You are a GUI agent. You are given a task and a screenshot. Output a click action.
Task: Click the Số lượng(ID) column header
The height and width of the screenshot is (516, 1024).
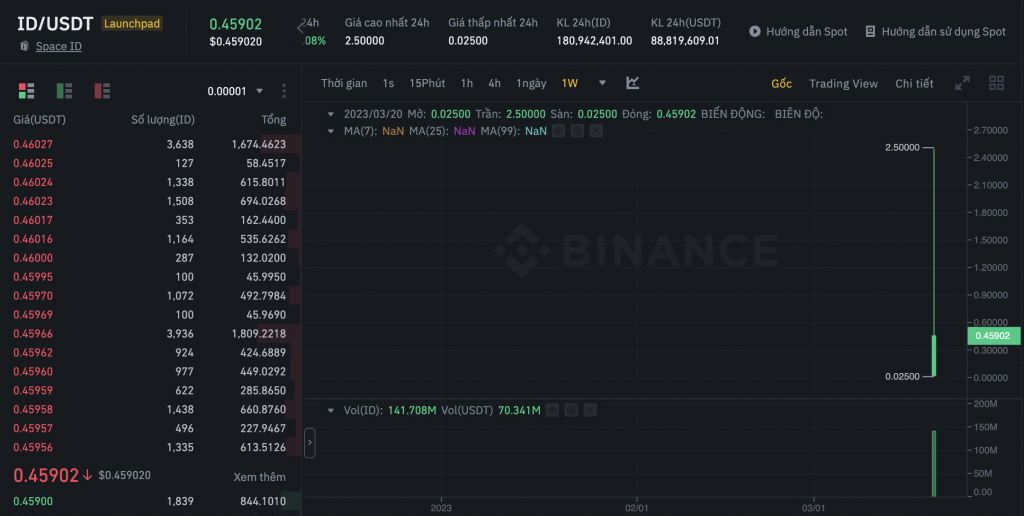click(163, 120)
